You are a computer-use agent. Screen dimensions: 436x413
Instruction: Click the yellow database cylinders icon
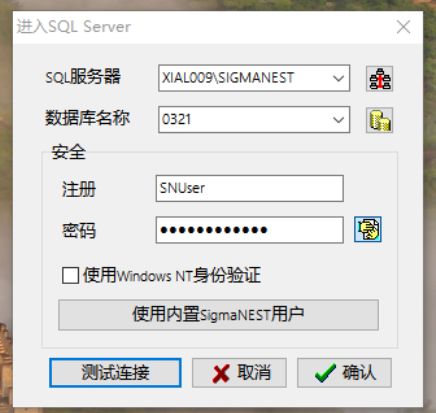[x=379, y=120]
